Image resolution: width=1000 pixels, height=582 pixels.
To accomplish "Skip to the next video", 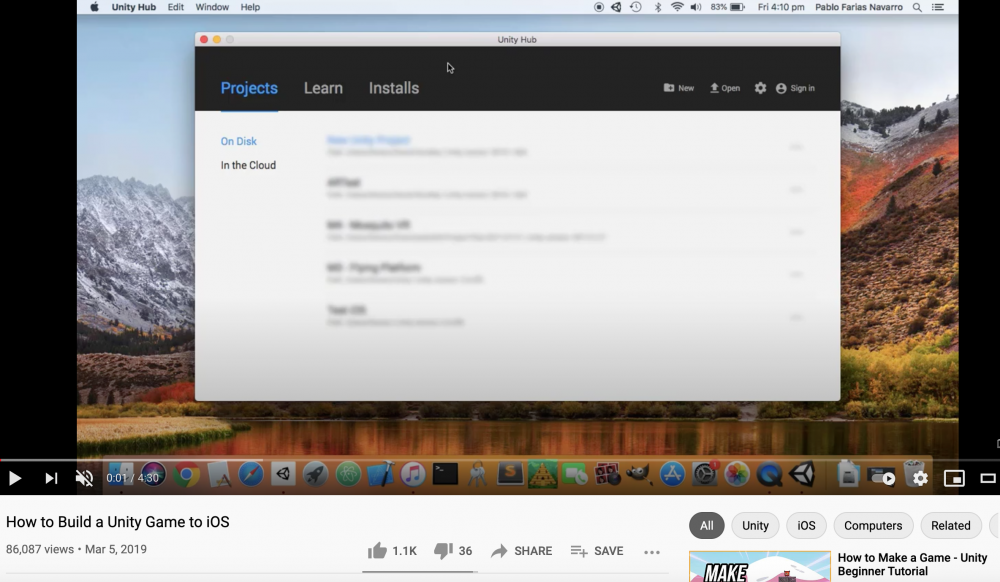I will point(51,478).
